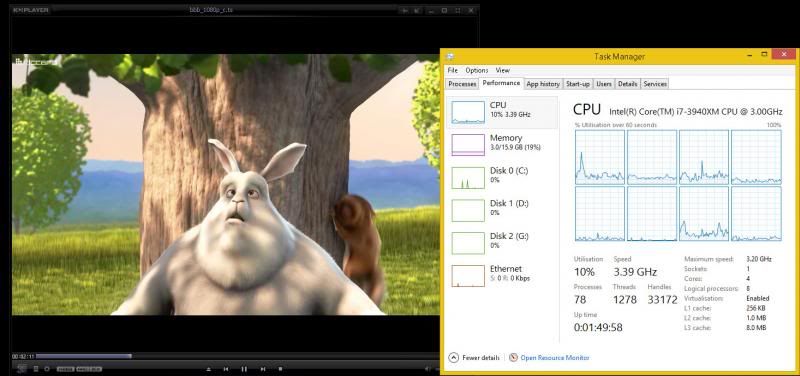Switch to the Processes tab

click(x=462, y=84)
